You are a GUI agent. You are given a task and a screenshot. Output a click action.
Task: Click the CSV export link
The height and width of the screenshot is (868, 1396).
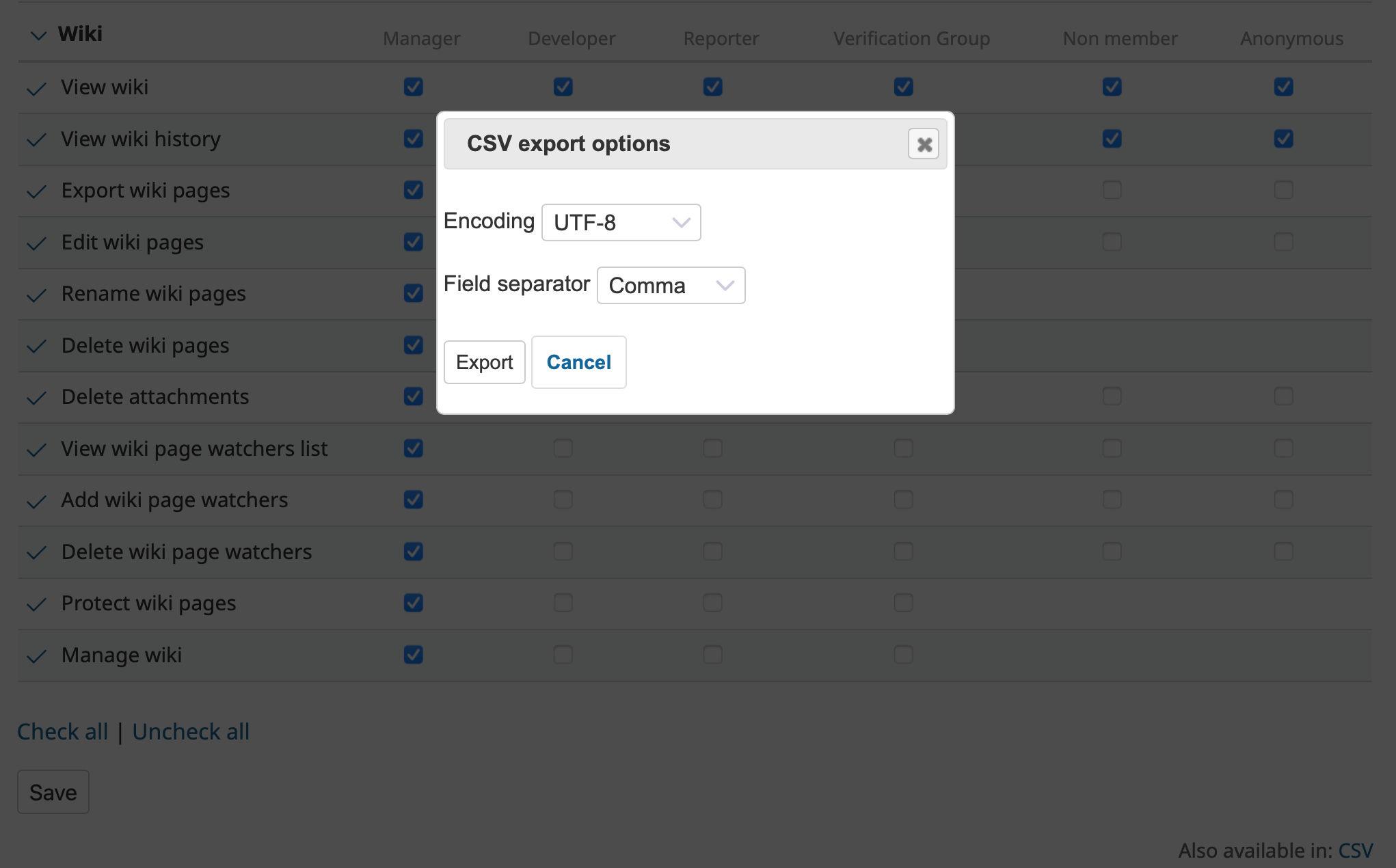(x=1355, y=851)
